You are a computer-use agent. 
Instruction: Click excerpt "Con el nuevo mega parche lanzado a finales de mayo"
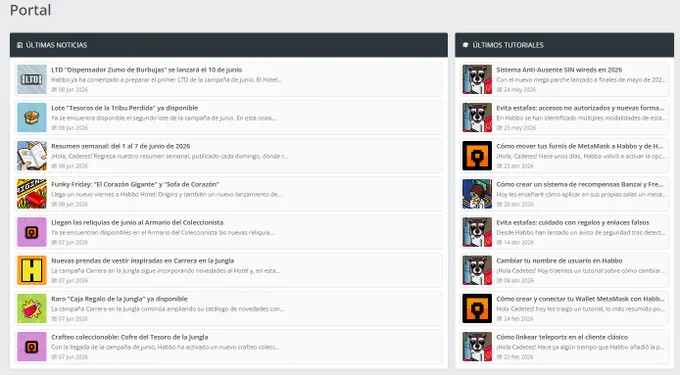pyautogui.click(x=581, y=80)
